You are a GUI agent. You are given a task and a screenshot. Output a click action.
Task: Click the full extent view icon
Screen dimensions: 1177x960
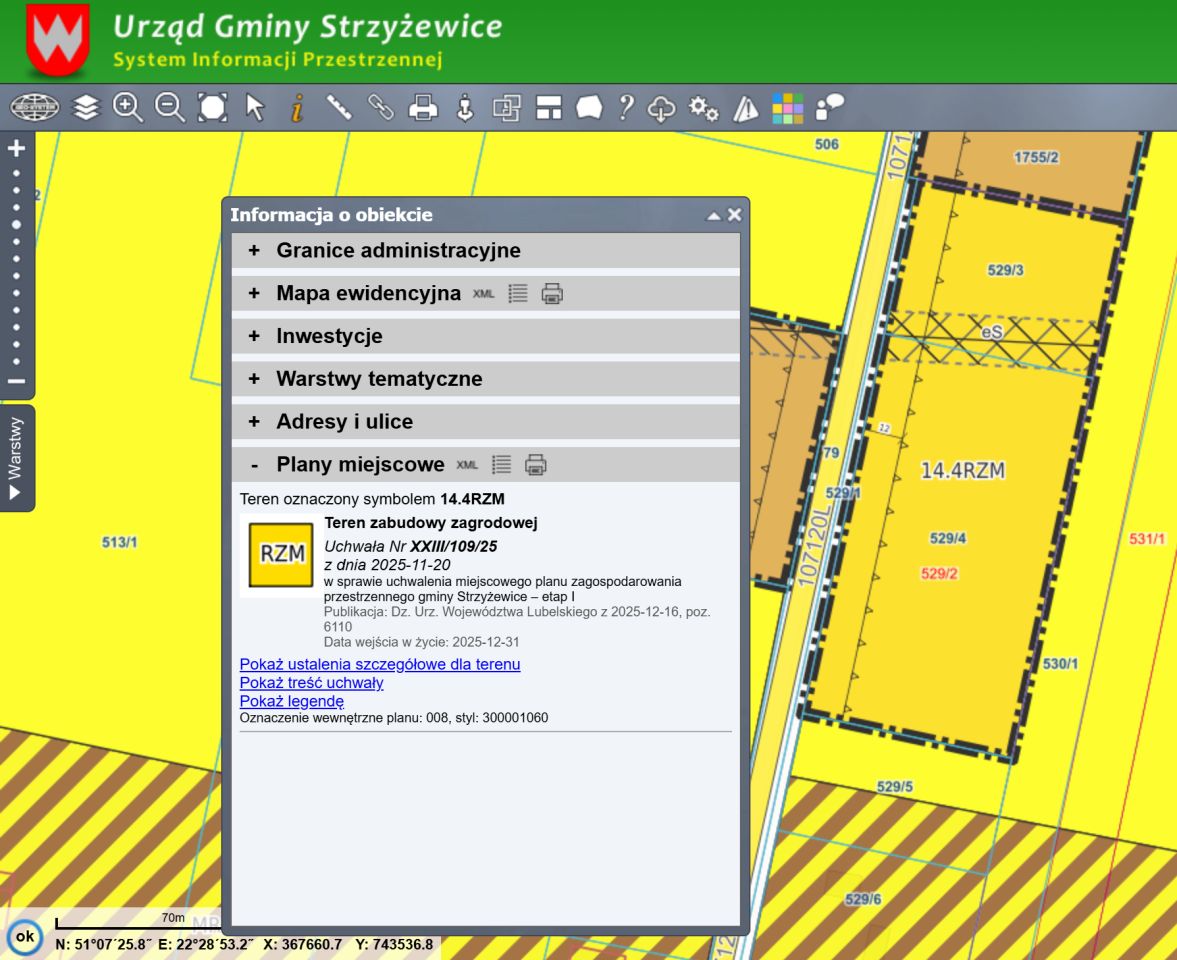[212, 108]
